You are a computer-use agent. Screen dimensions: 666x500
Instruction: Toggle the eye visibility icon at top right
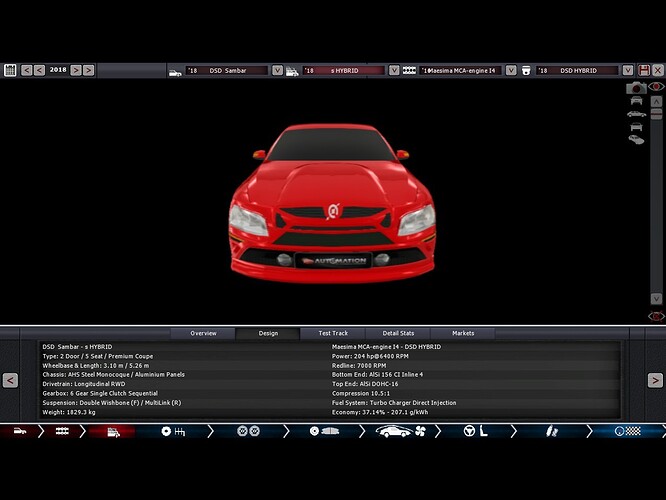[x=656, y=86]
